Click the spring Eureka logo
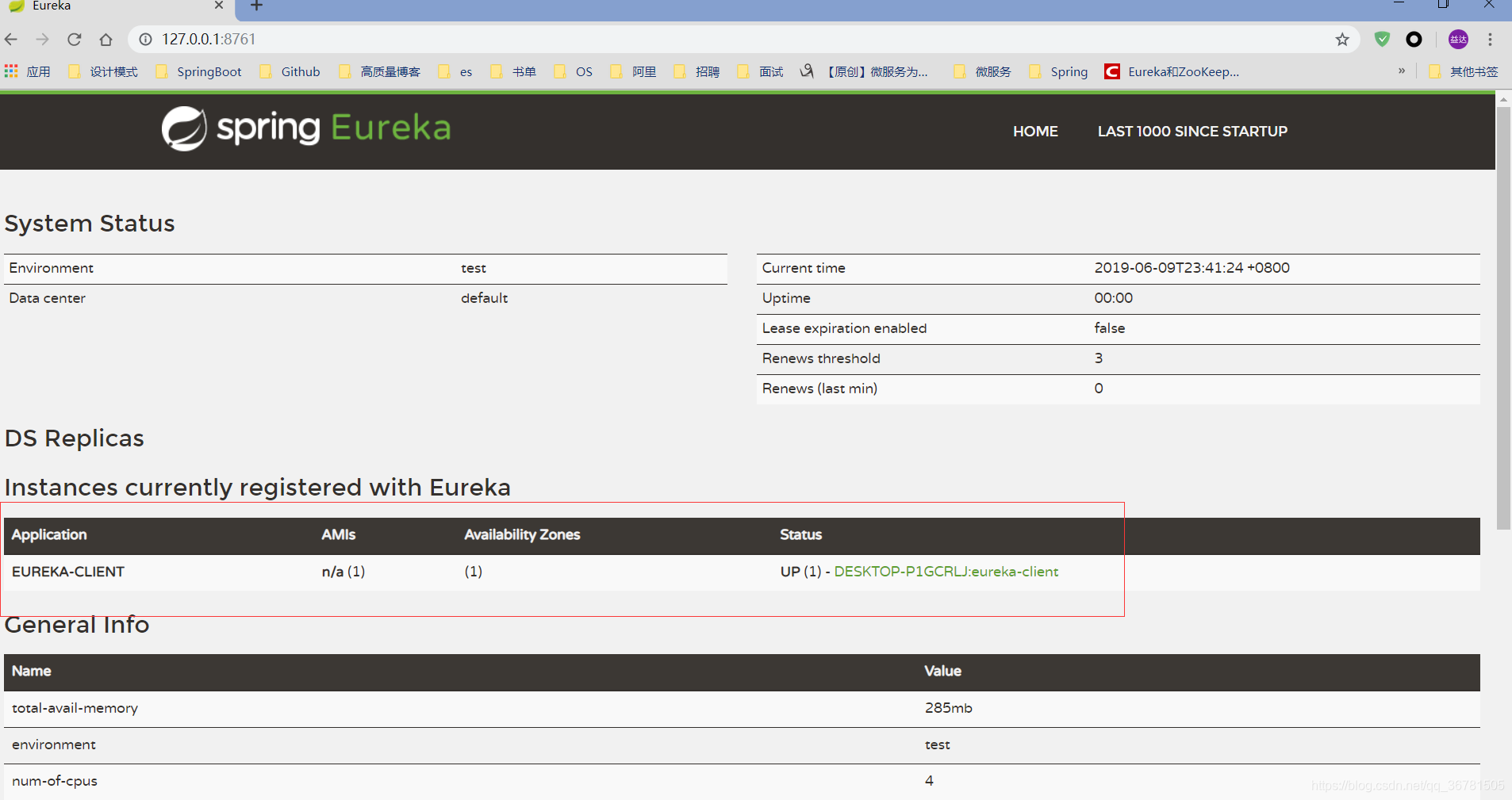 tap(306, 128)
